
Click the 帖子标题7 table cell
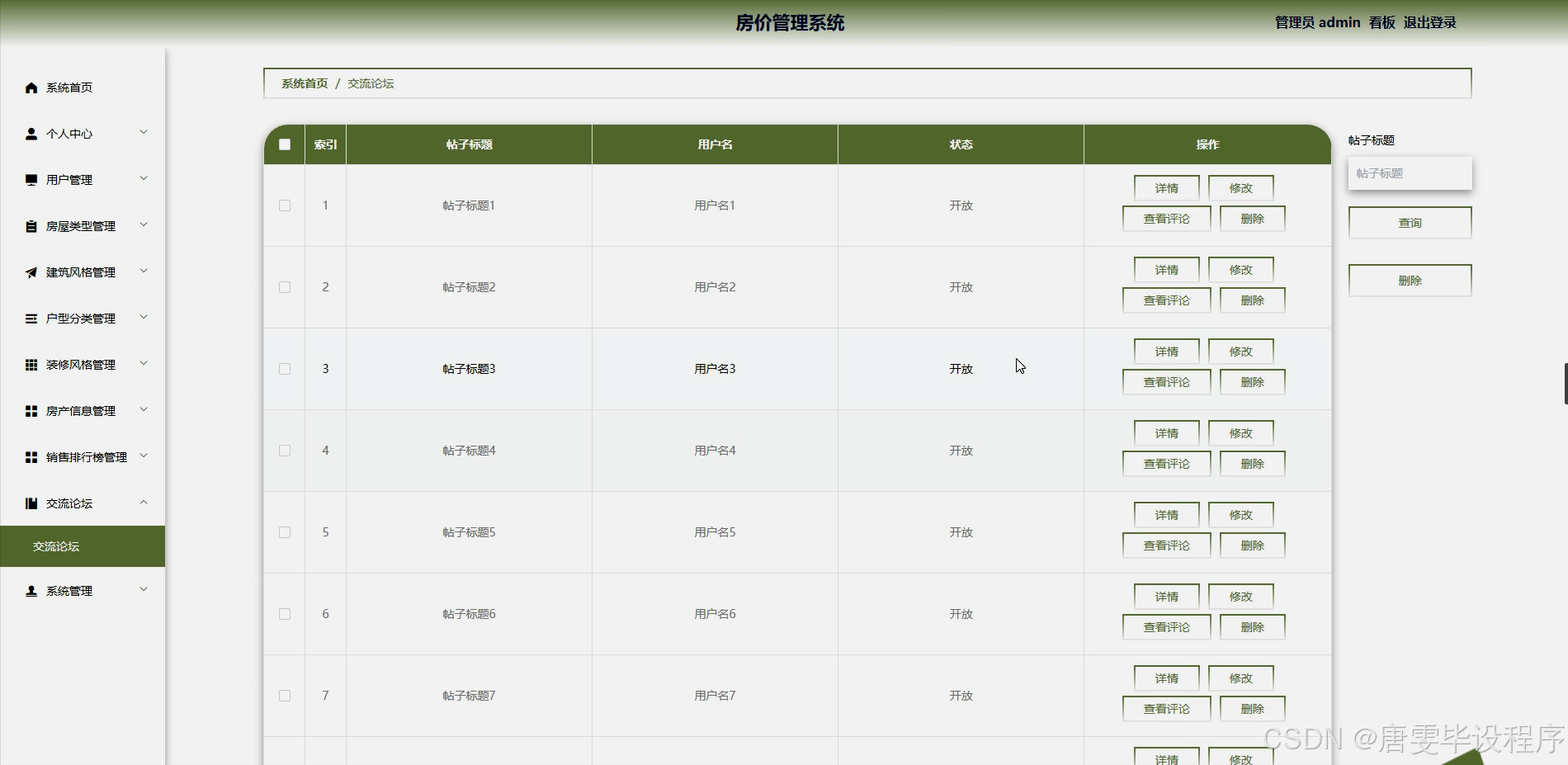469,696
